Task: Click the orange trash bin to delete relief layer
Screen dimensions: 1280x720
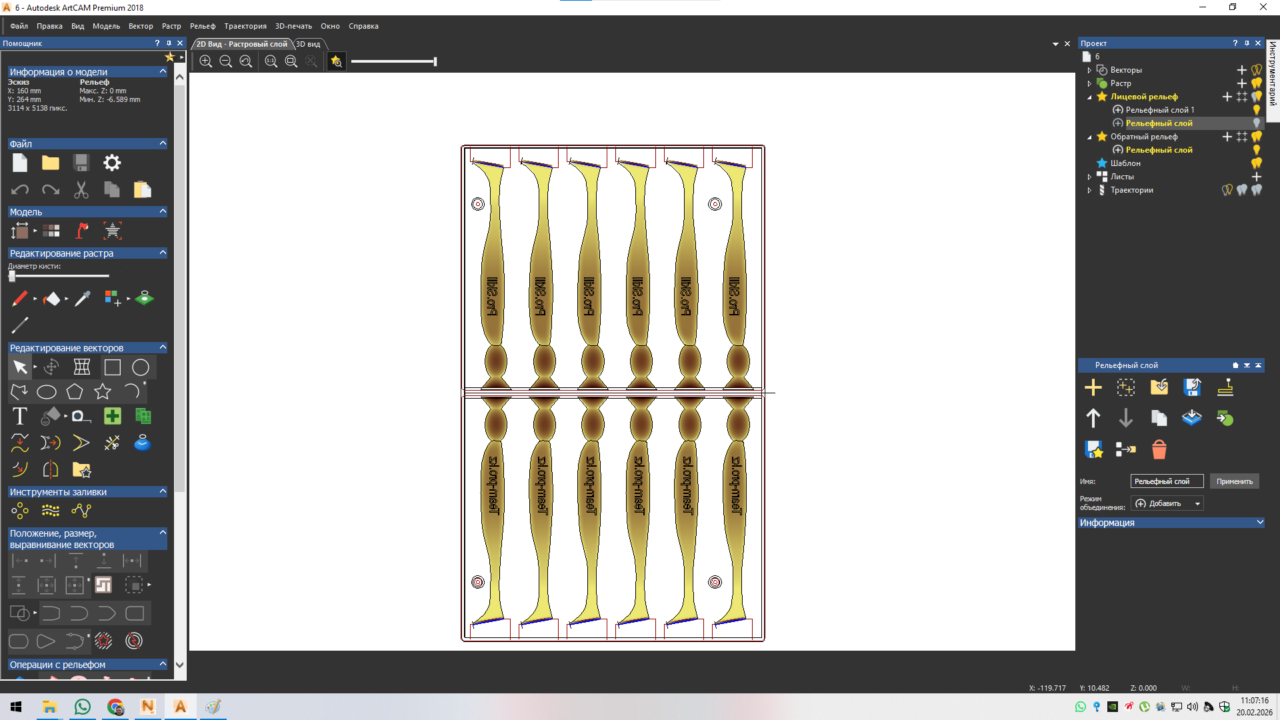Action: pyautogui.click(x=1159, y=449)
